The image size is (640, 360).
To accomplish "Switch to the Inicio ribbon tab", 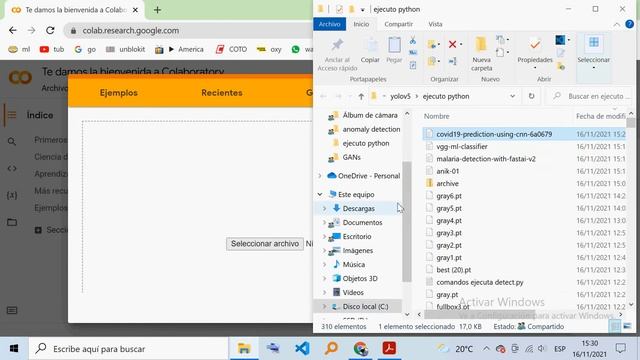I will [x=361, y=24].
